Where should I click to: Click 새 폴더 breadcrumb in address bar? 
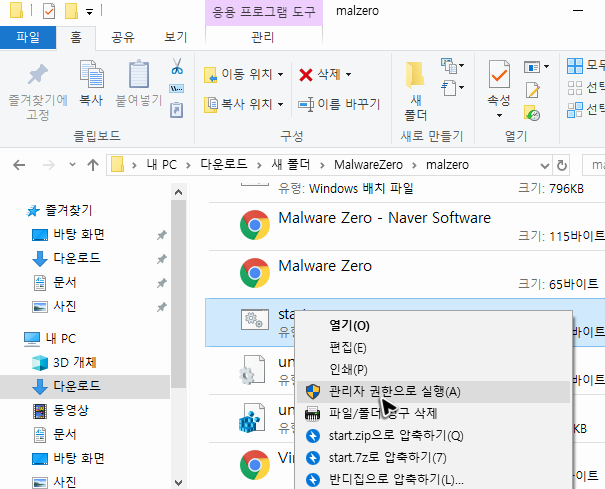tap(291, 165)
